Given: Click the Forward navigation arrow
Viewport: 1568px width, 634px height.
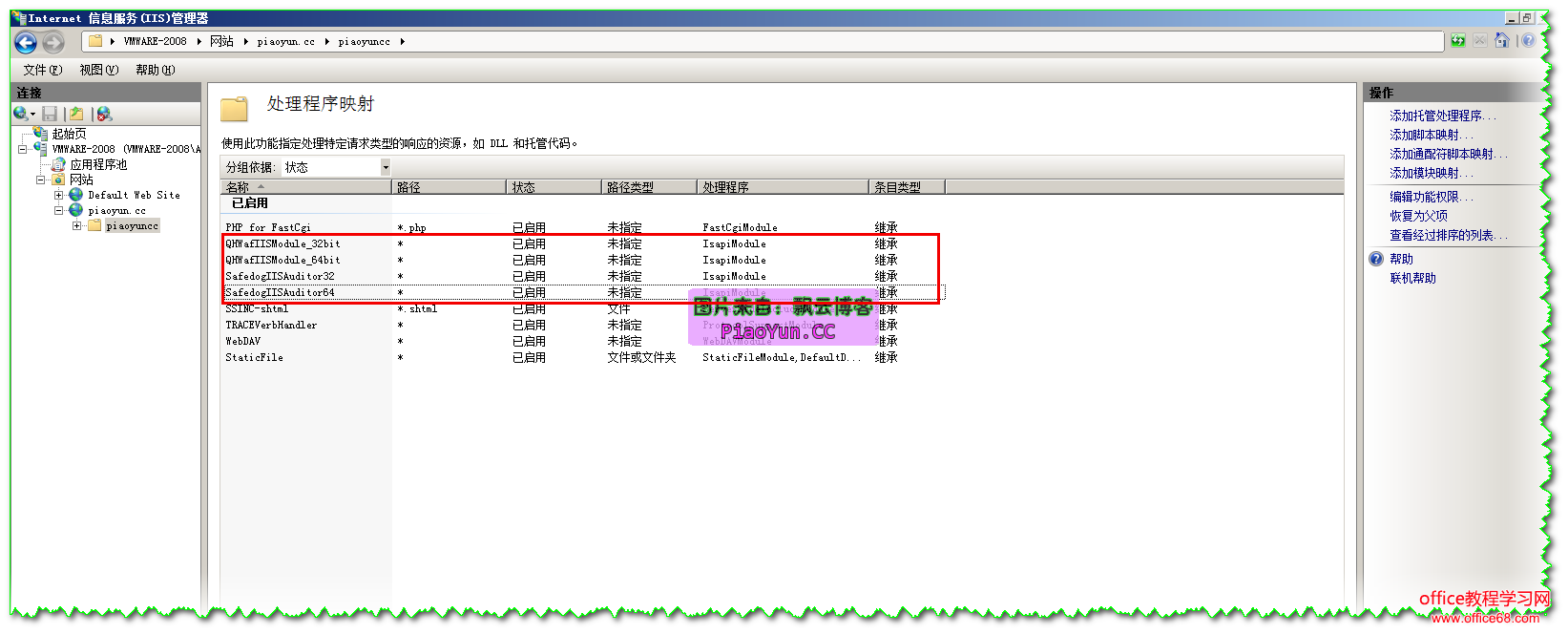Looking at the screenshot, I should (x=53, y=42).
